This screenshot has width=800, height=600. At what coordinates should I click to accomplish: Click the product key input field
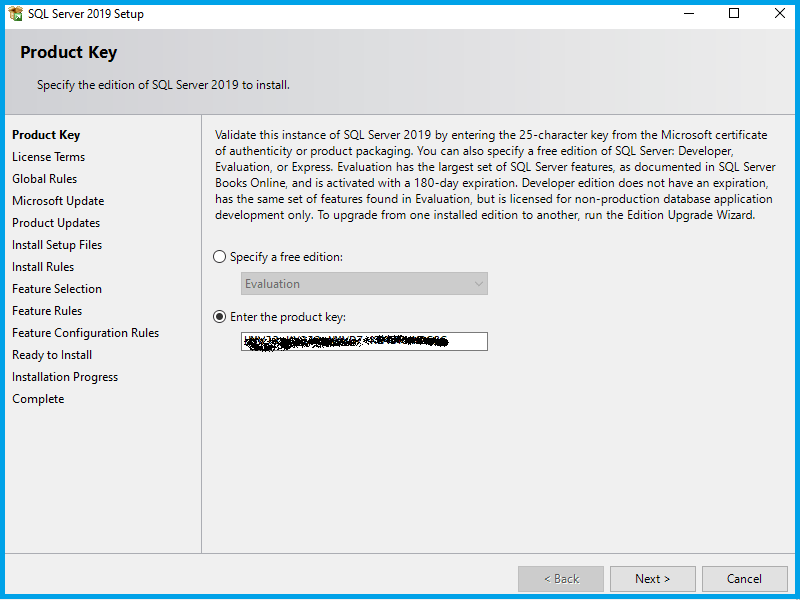point(364,342)
